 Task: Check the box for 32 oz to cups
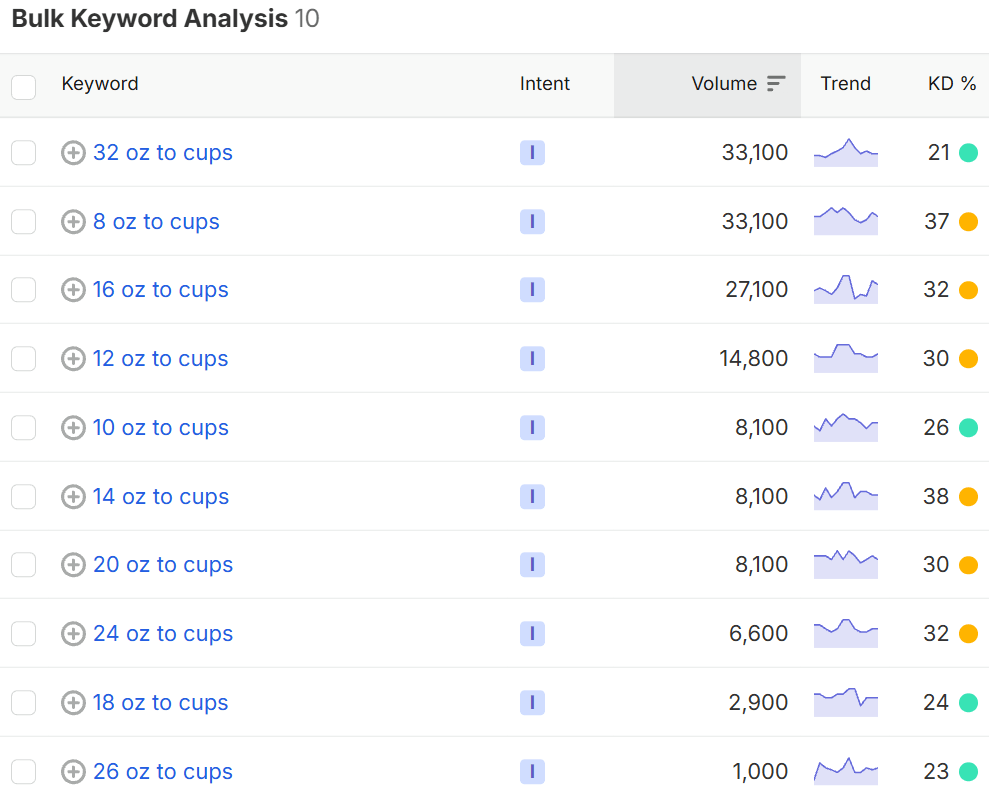tap(23, 153)
